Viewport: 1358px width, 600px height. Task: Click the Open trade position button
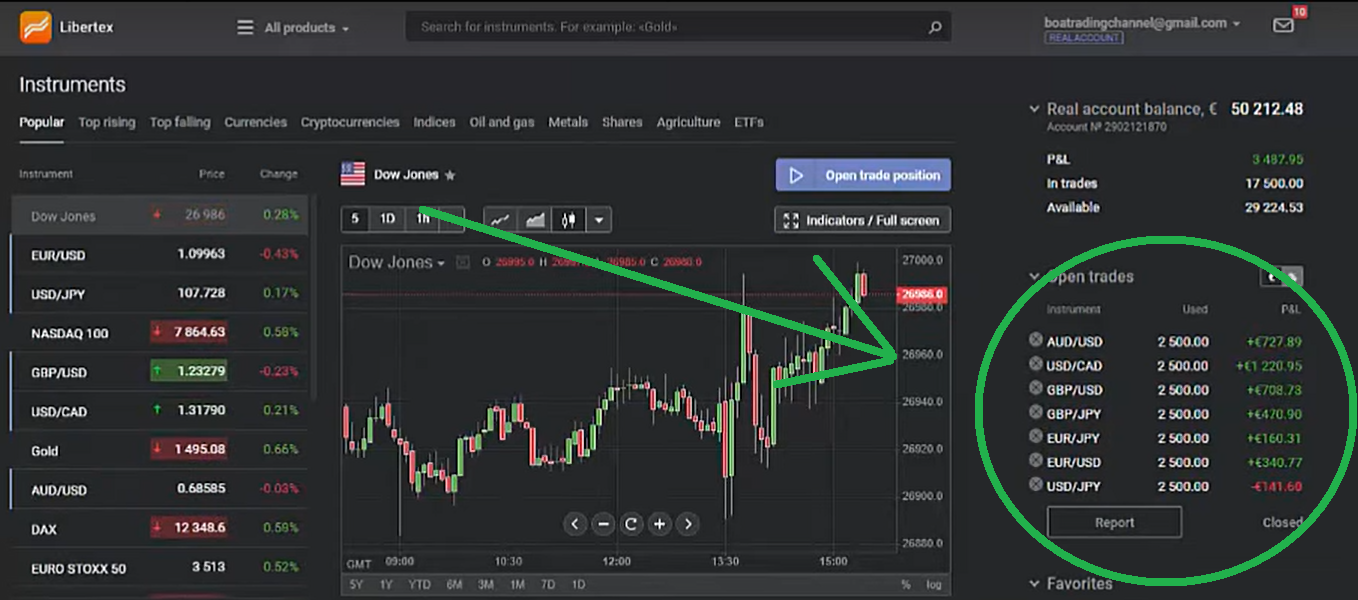863,175
